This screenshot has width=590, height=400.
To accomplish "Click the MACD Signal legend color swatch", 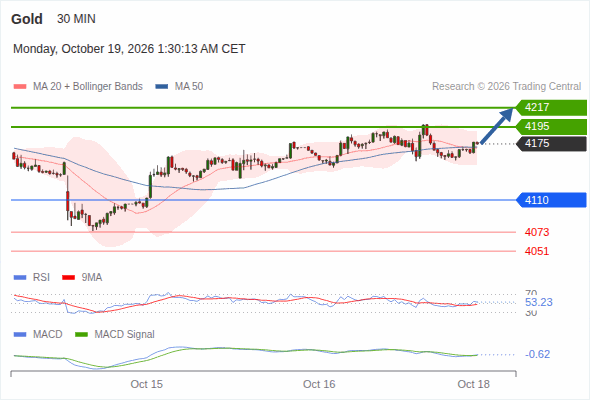I will point(81,335).
